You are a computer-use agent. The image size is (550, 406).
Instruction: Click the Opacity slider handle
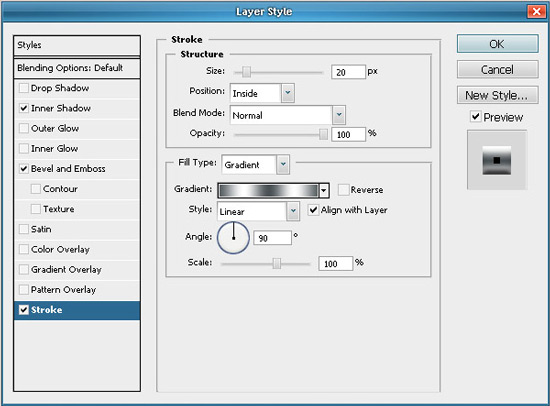[323, 134]
